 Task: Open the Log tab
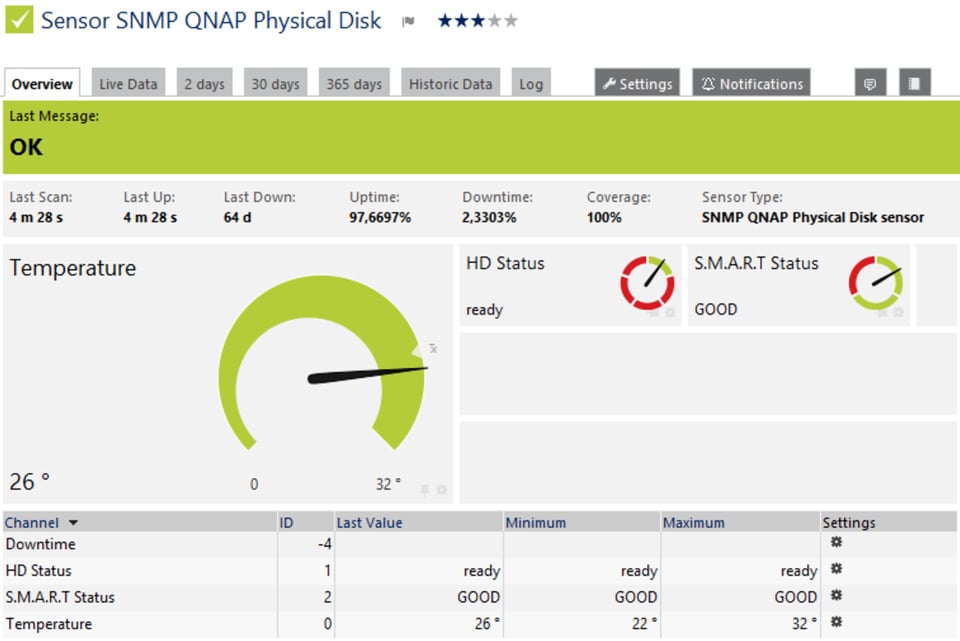[x=531, y=83]
